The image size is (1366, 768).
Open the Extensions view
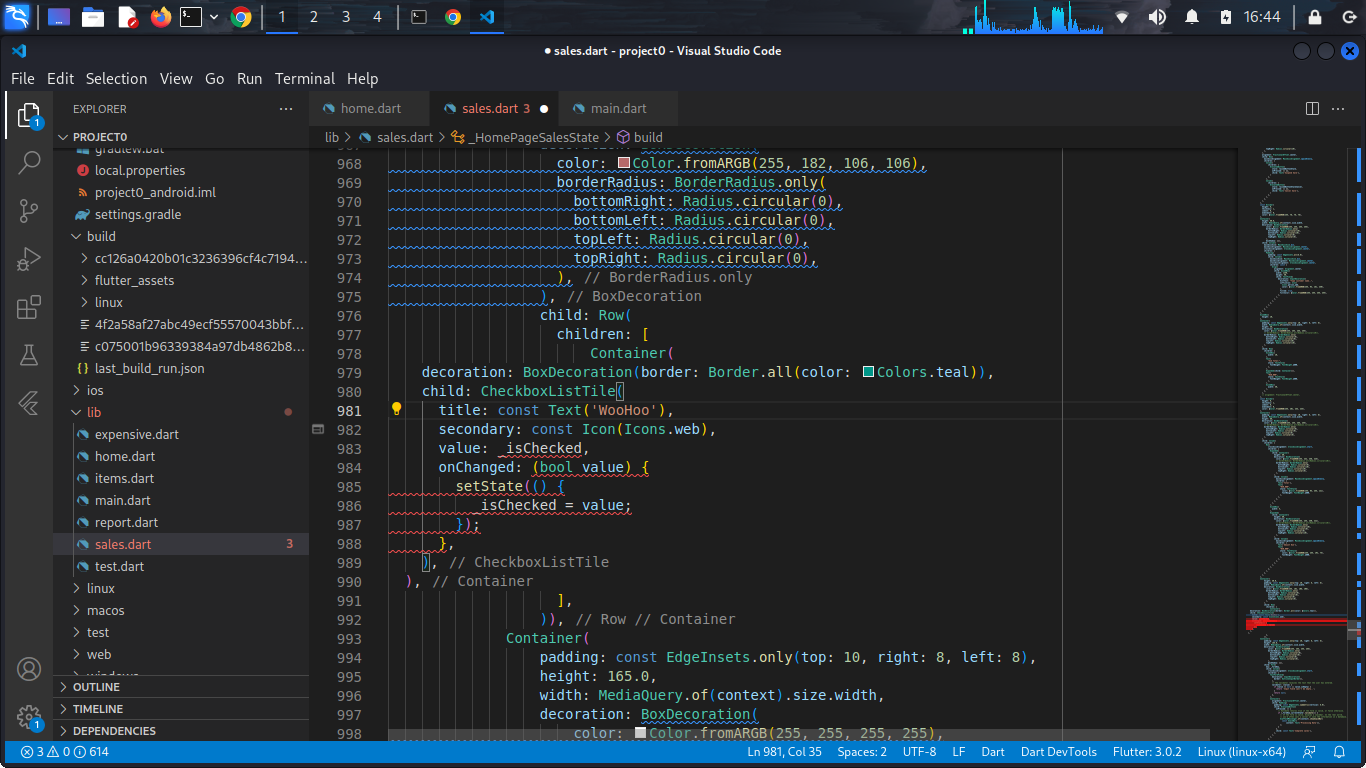click(x=29, y=307)
